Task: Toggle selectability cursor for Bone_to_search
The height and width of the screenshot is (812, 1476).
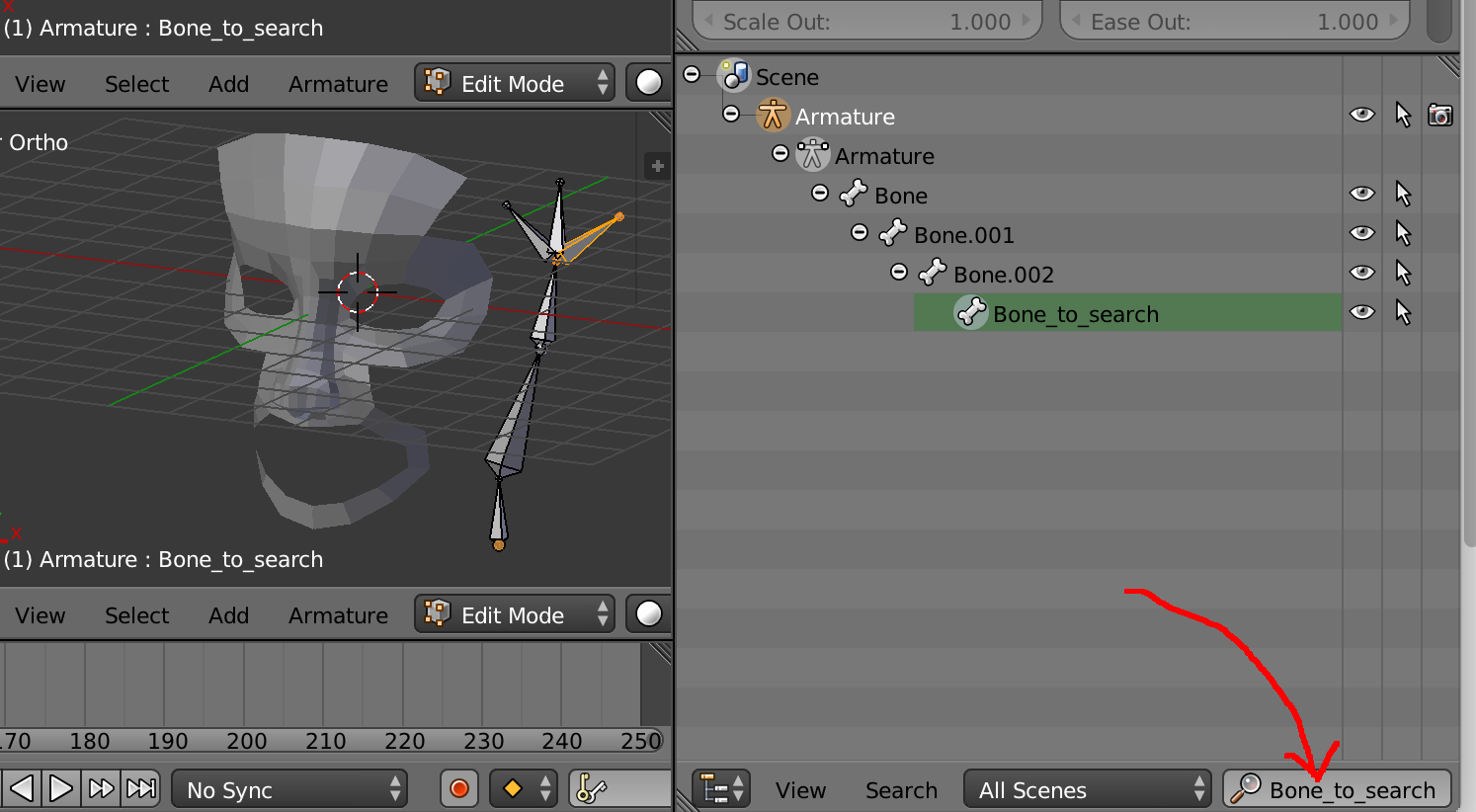Action: tap(1403, 313)
